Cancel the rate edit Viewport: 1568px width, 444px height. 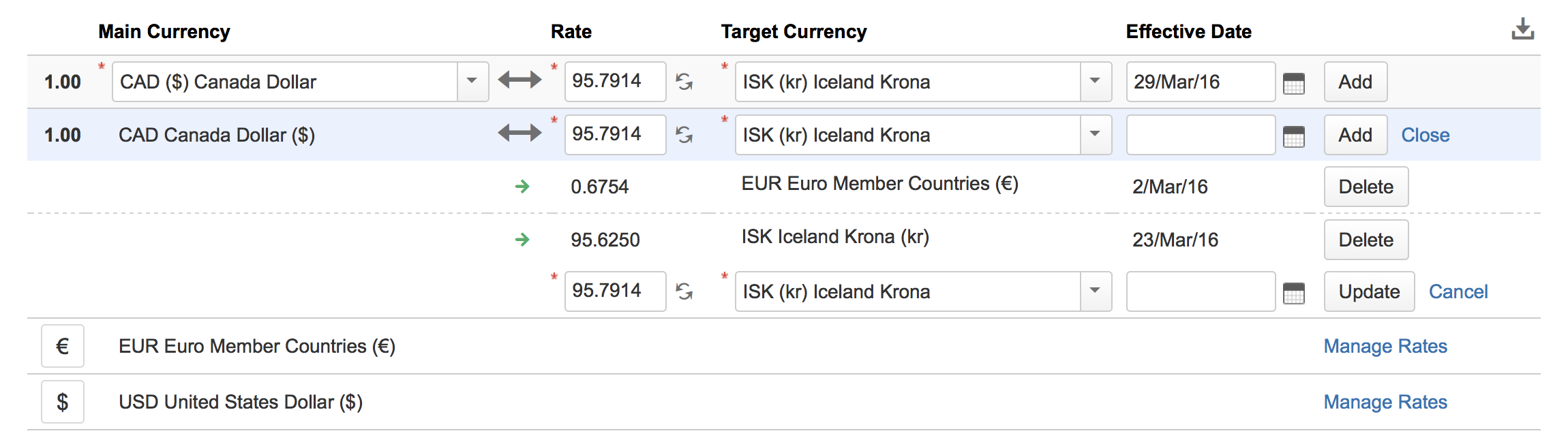(1458, 291)
